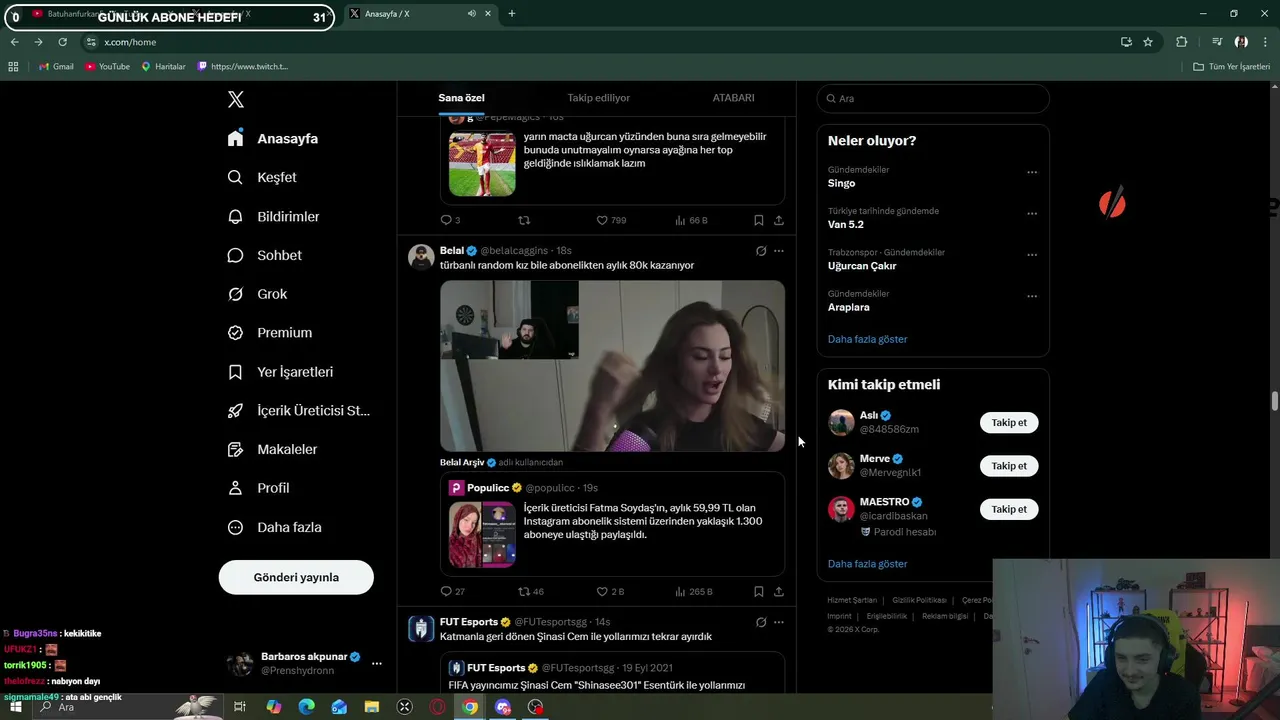Open Makaleler articles
The image size is (1280, 720).
[272, 449]
